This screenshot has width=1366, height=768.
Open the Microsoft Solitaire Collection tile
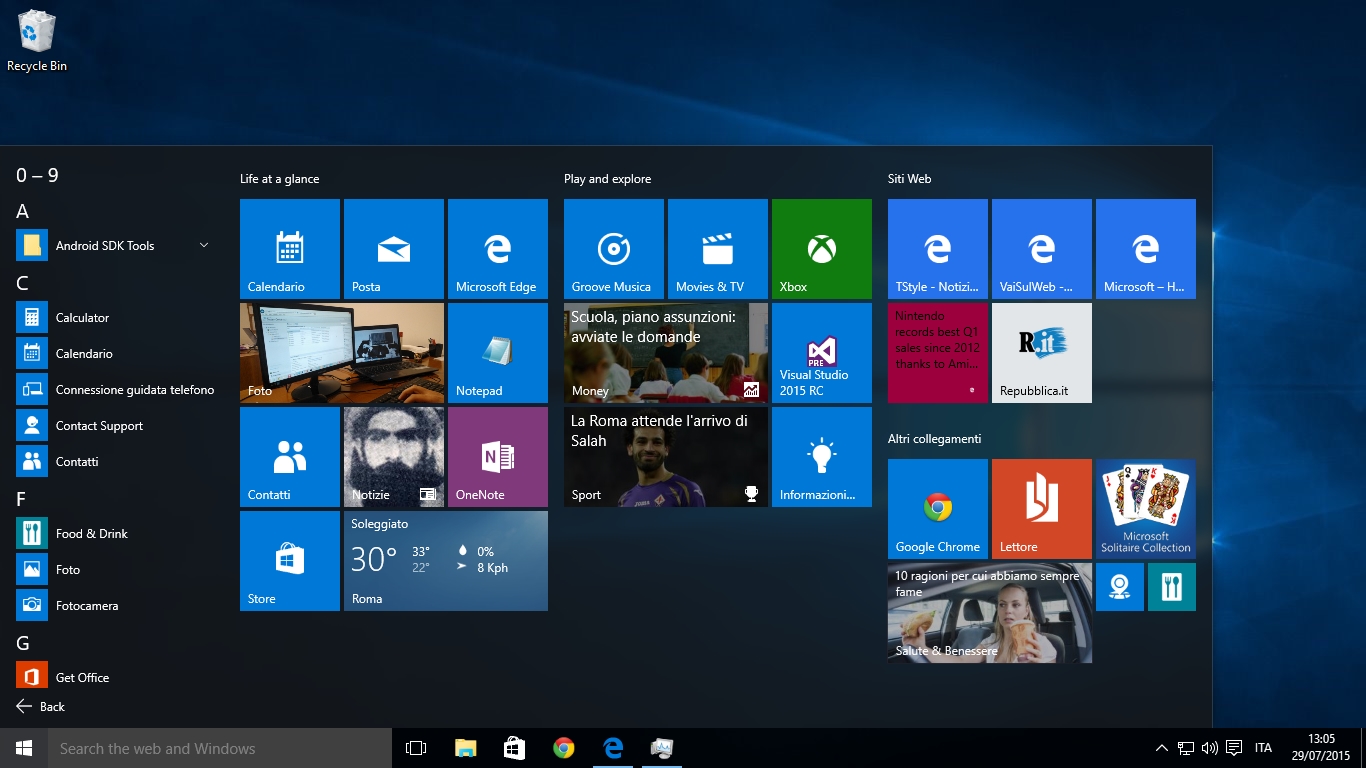[1145, 508]
